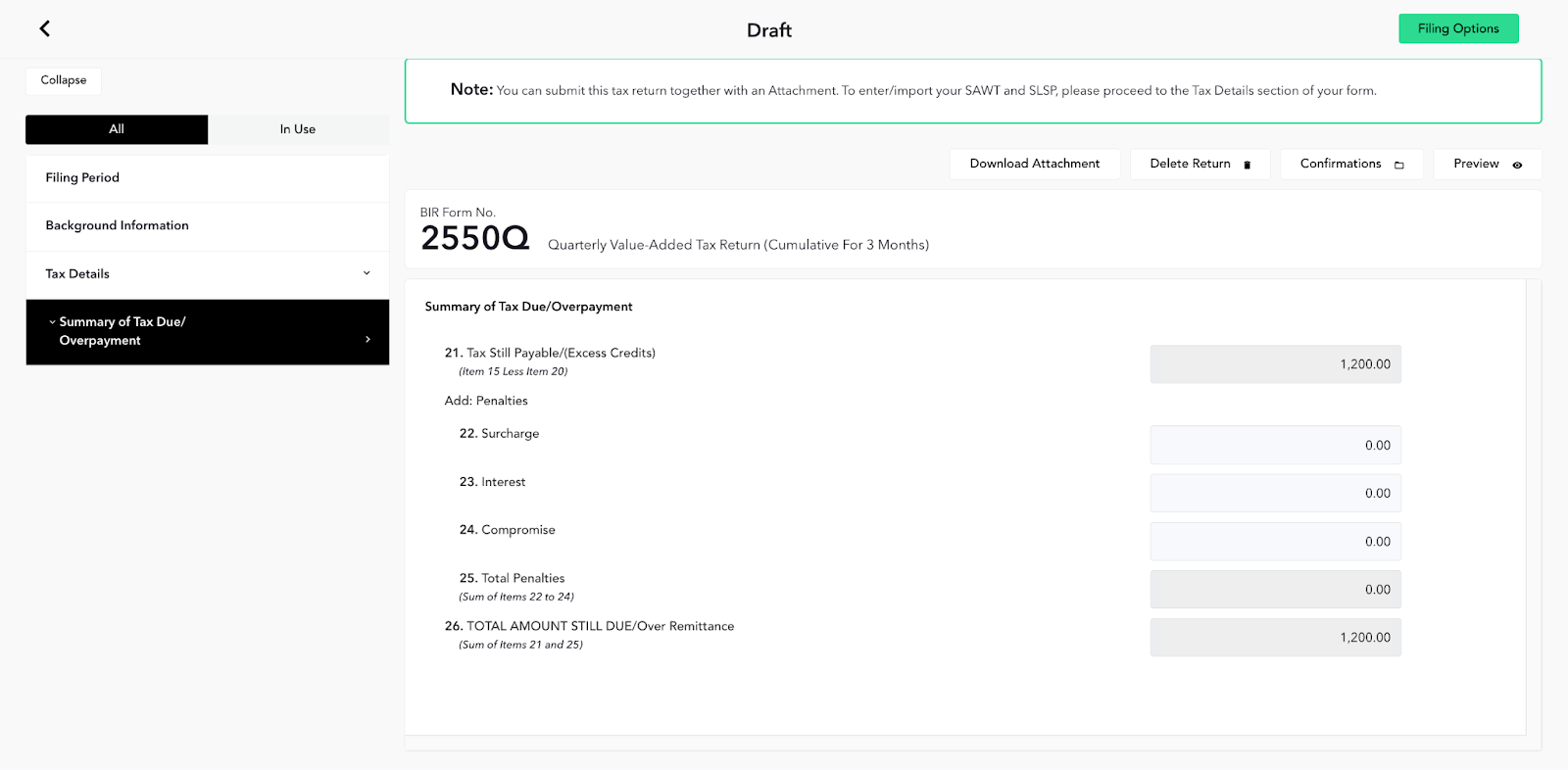The height and width of the screenshot is (770, 1568).
Task: Click '26. TOTAL AMOUNT STILL DUE' label
Action: point(589,626)
